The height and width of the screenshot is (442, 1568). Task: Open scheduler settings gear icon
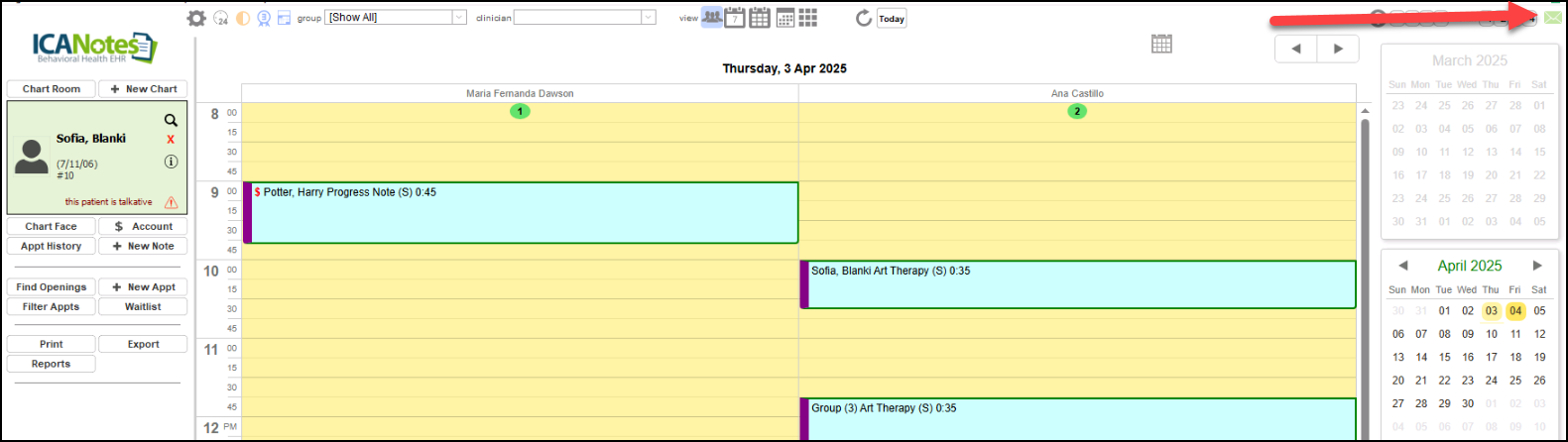196,18
